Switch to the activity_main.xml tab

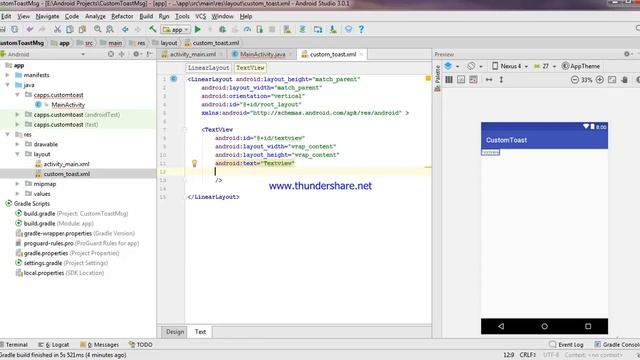pos(192,54)
